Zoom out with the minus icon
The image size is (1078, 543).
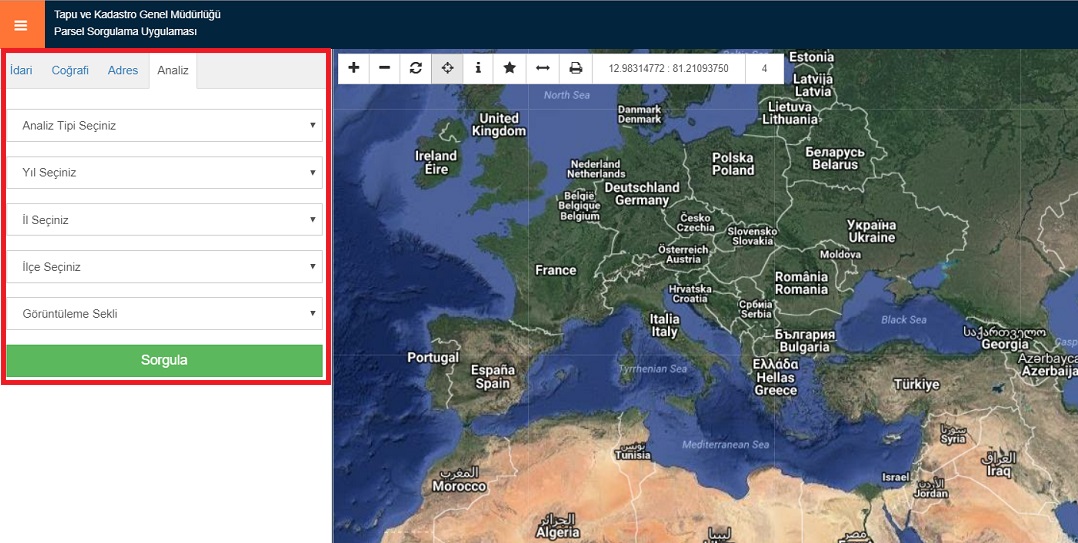[x=385, y=68]
